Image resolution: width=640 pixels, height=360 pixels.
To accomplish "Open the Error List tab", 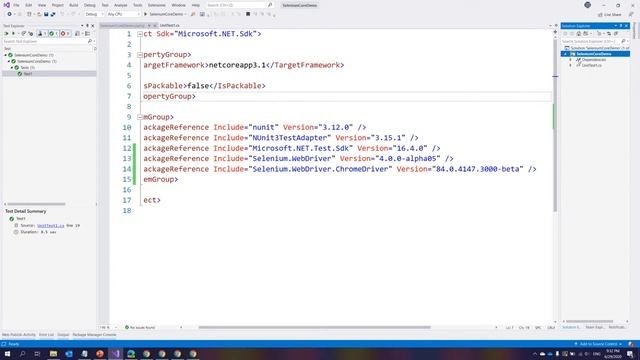I will click(x=46, y=335).
